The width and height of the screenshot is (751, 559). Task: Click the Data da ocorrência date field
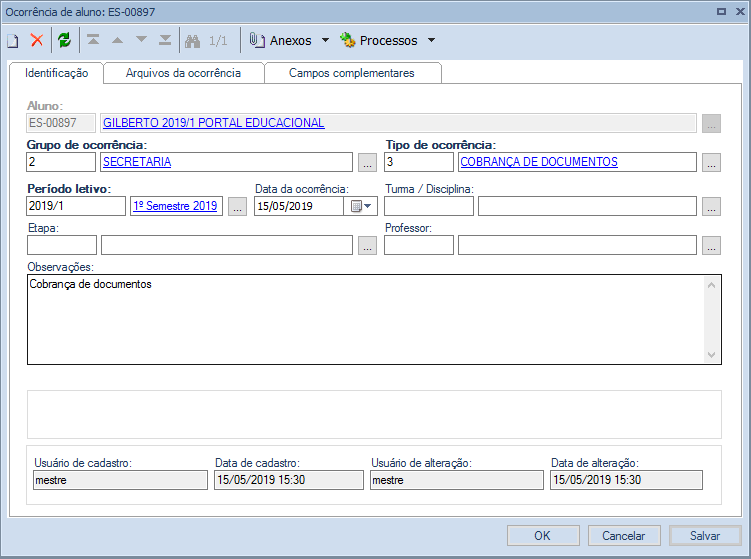[299, 206]
